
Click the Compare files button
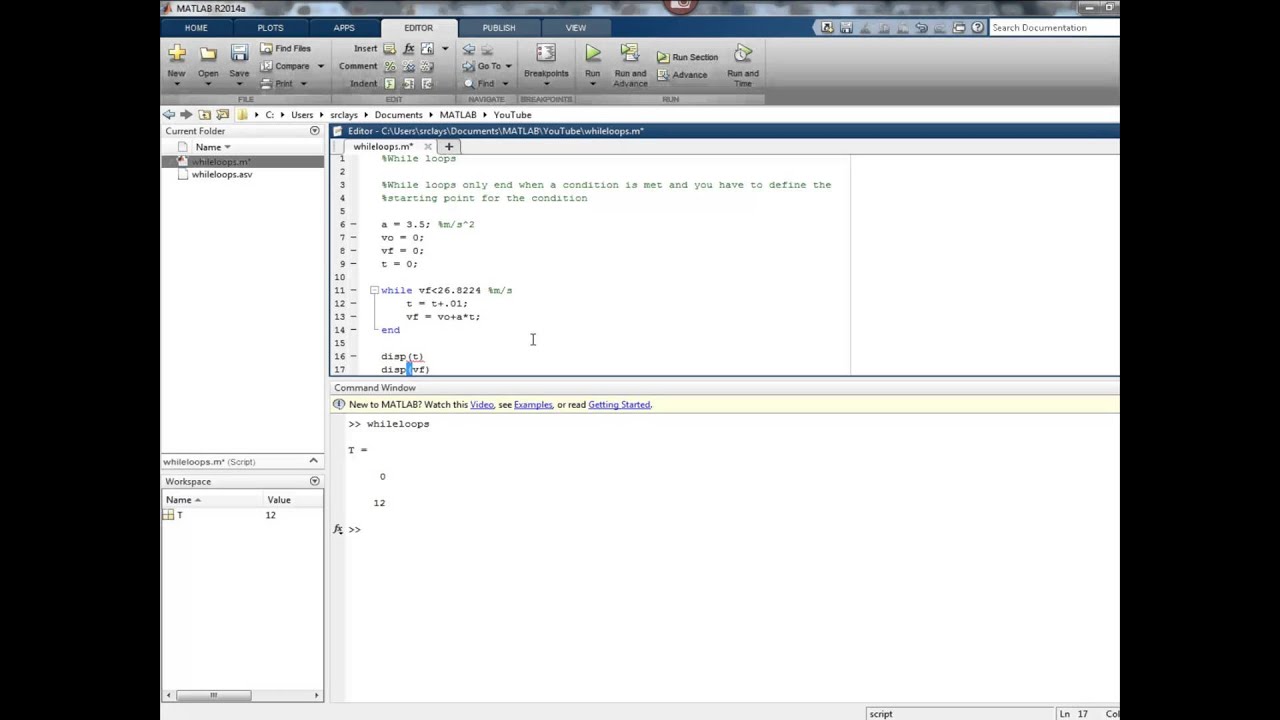[x=285, y=66]
